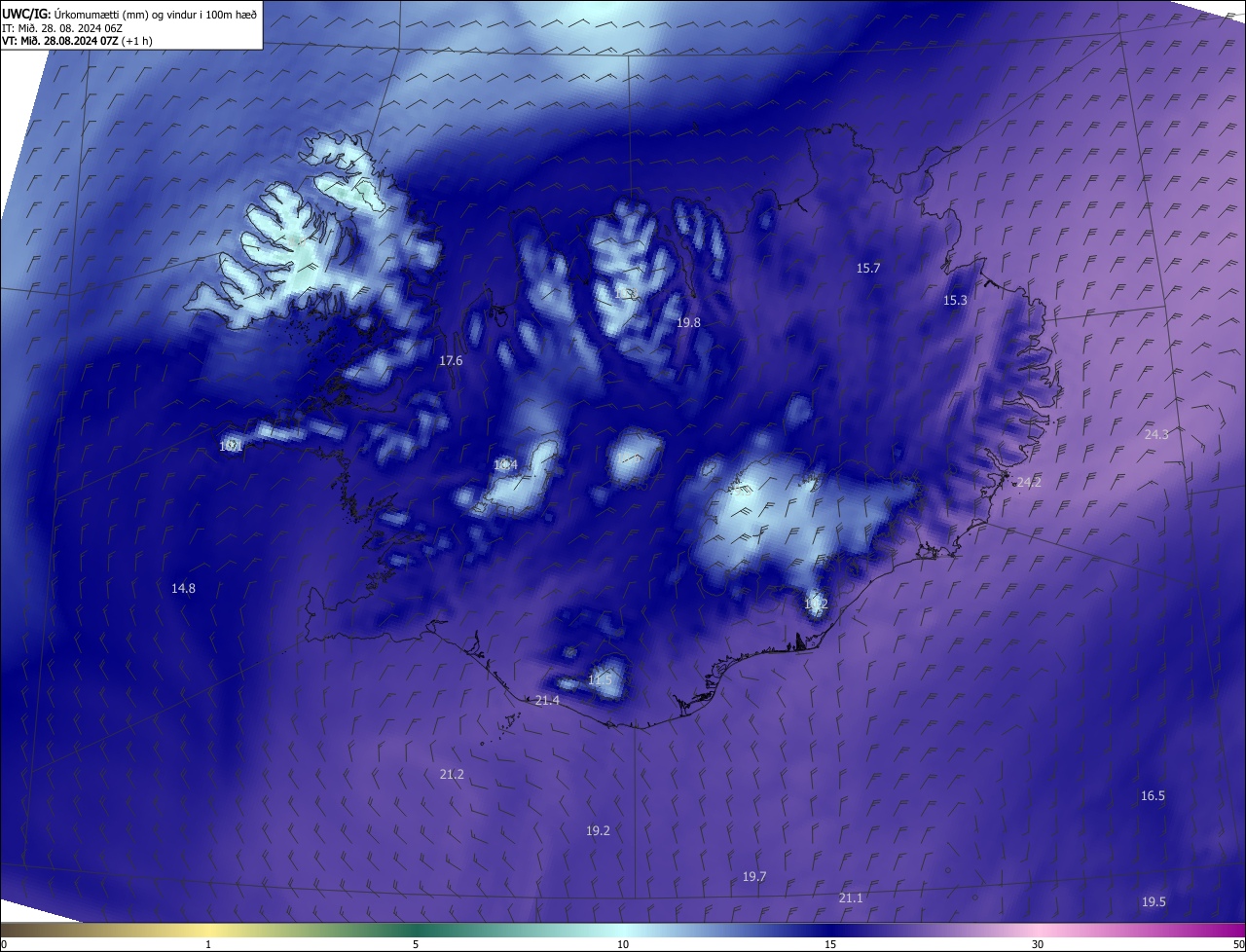
Task: Click the 16.5 value label
Action: [x=1153, y=796]
